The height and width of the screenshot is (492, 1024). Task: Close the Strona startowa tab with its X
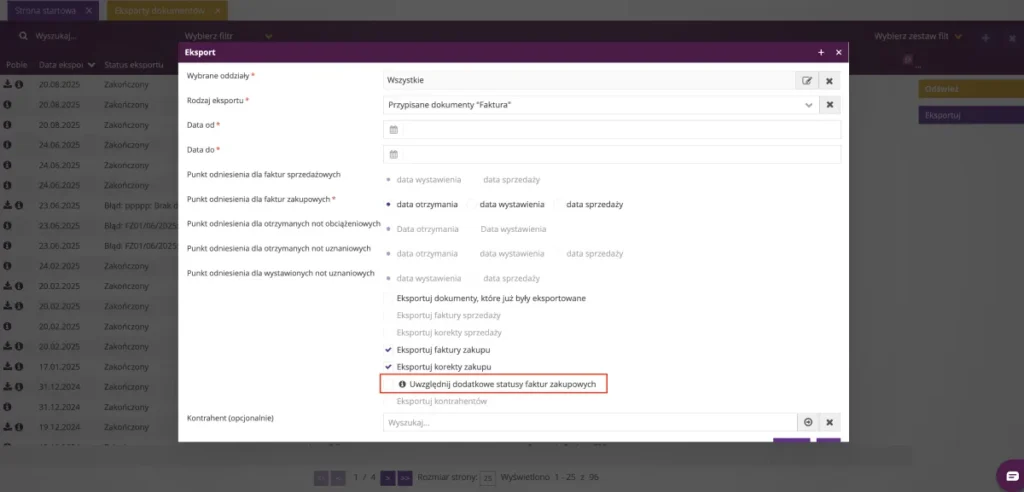point(89,11)
